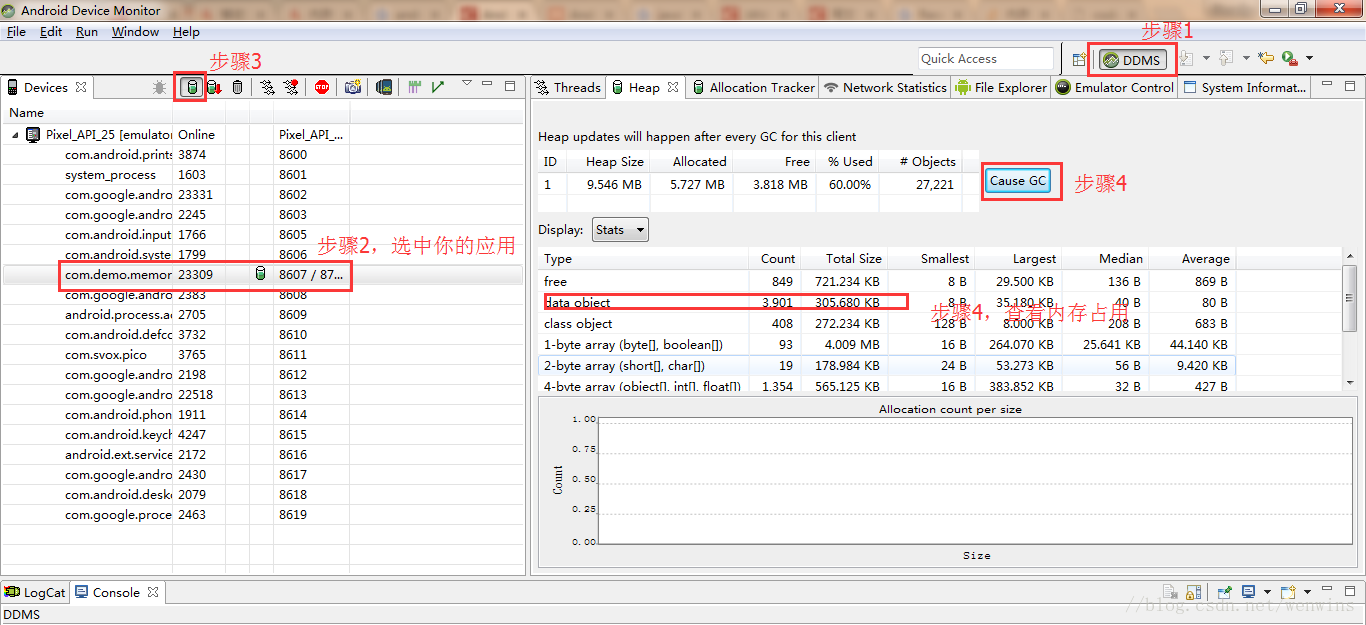This screenshot has height=625, width=1366.
Task: Toggle Scroll Lock in the Console
Action: coord(1193,592)
